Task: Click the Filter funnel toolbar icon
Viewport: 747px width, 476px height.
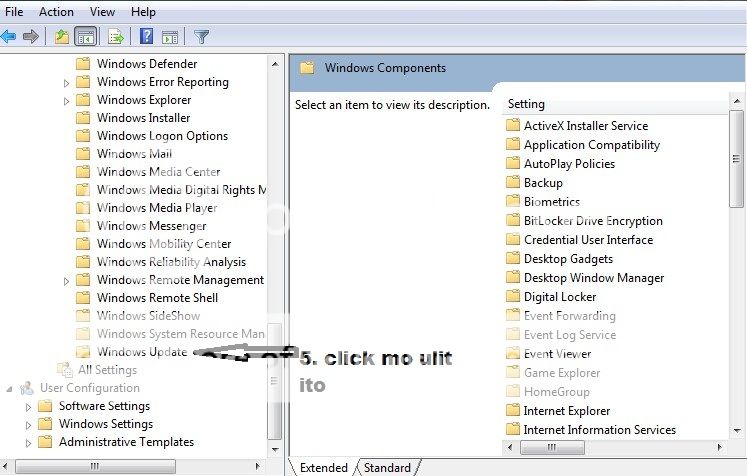Action: tap(202, 37)
